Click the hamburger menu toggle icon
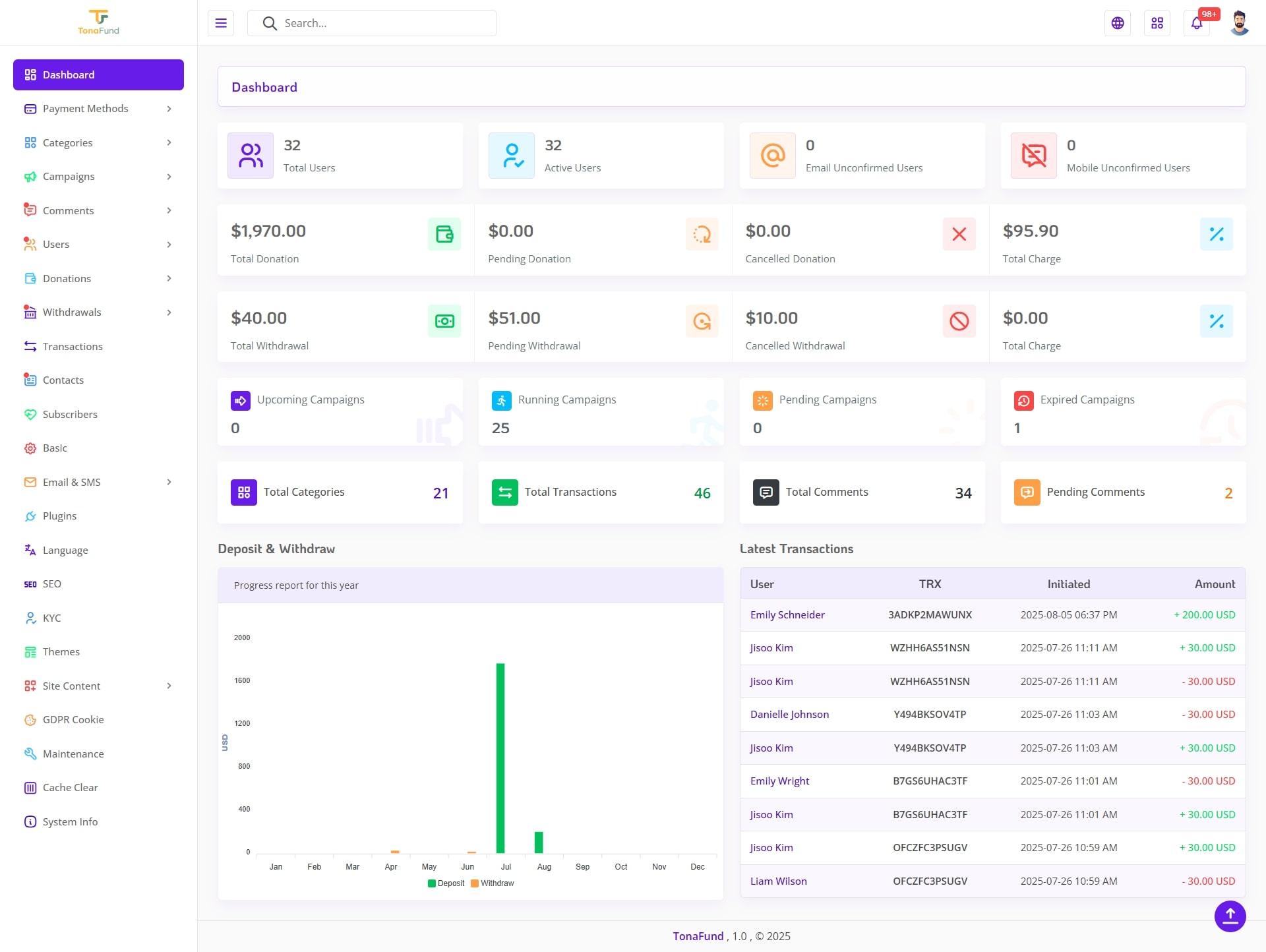1266x952 pixels. coord(221,23)
